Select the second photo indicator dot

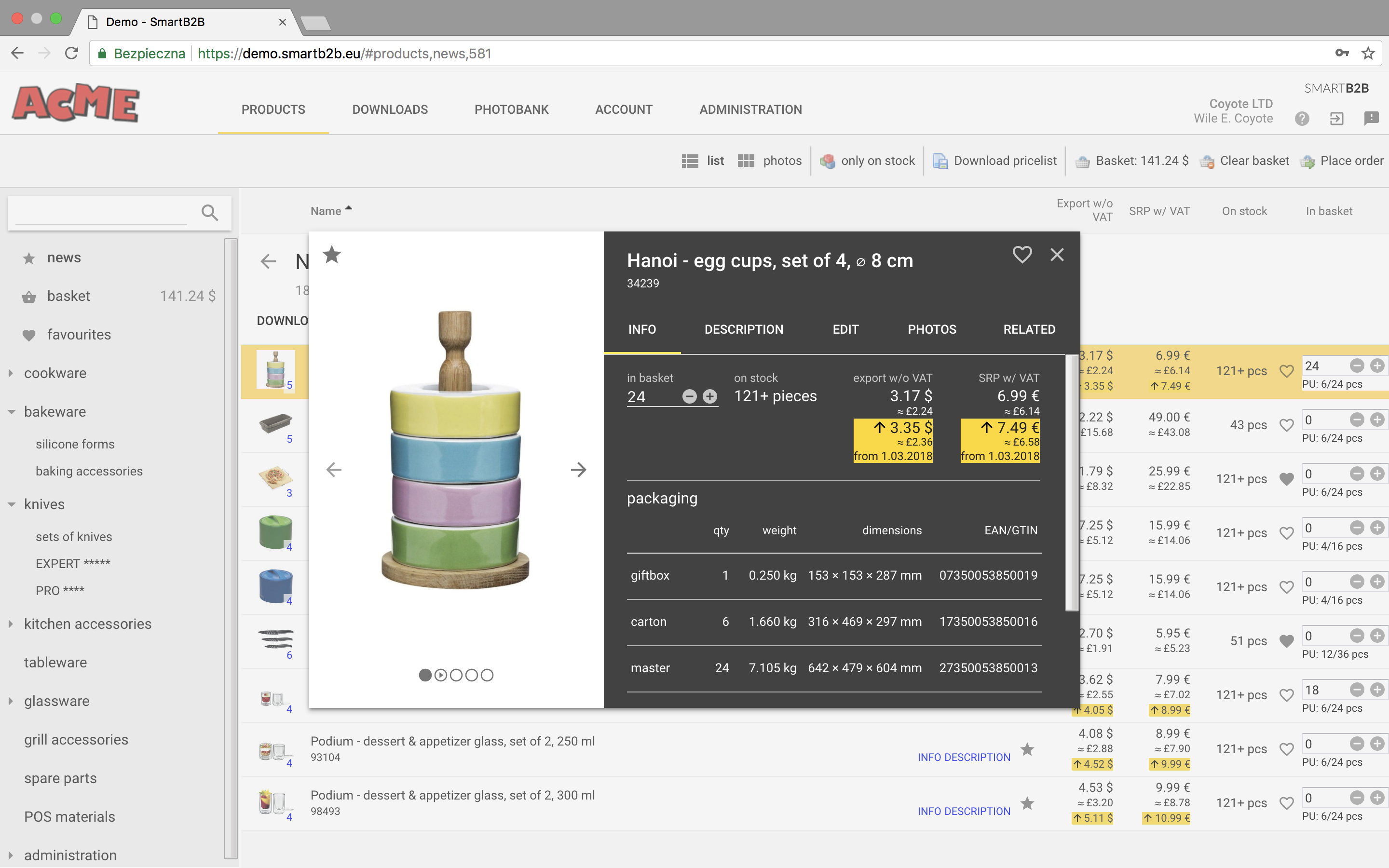pos(440,675)
